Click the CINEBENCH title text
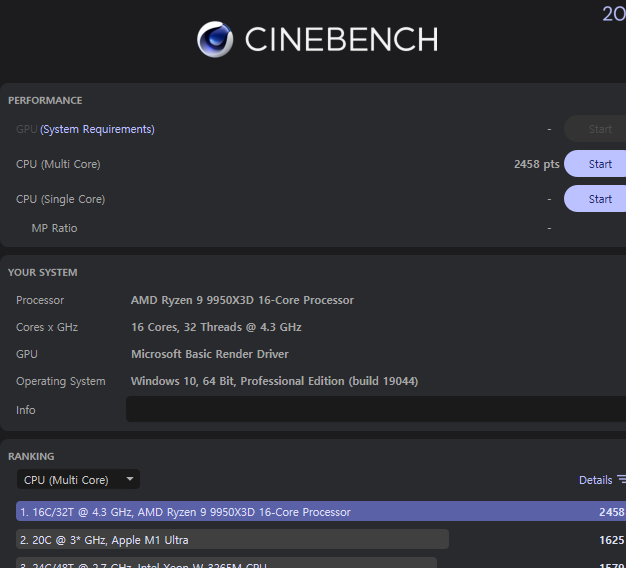The width and height of the screenshot is (626, 568). (341, 39)
